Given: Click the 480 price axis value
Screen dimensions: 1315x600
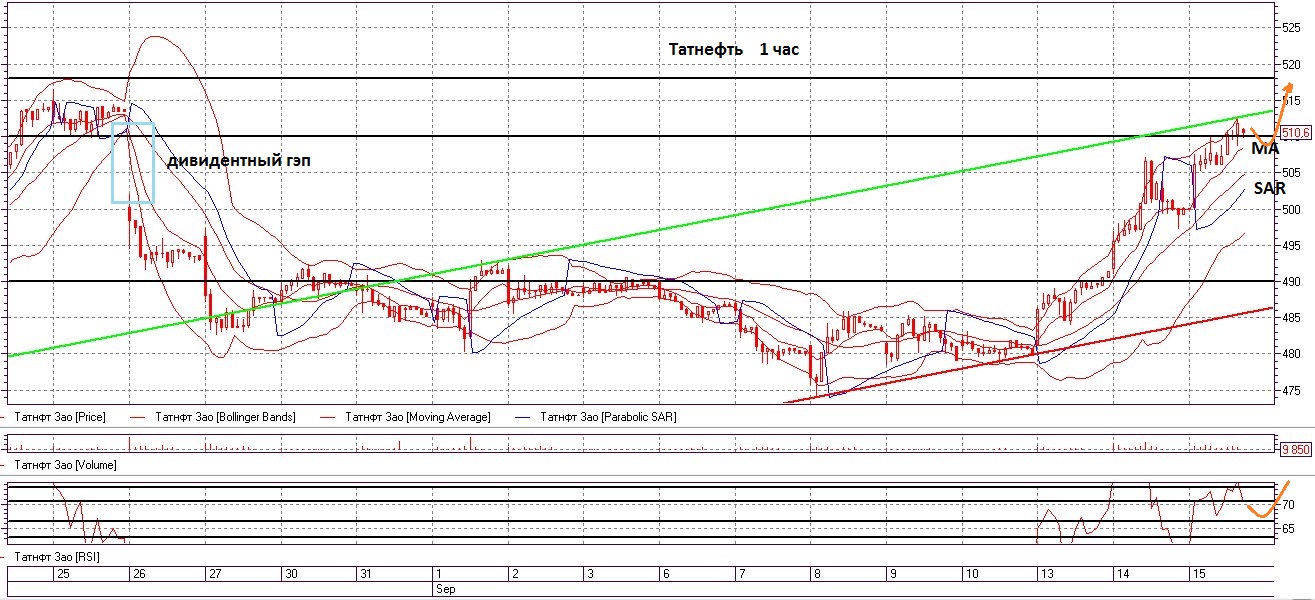Looking at the screenshot, I should tap(1292, 354).
